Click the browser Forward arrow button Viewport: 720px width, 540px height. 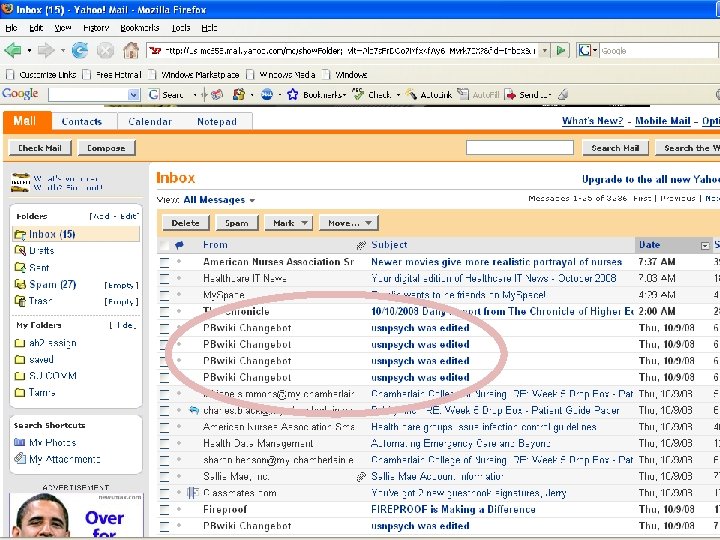[46, 50]
